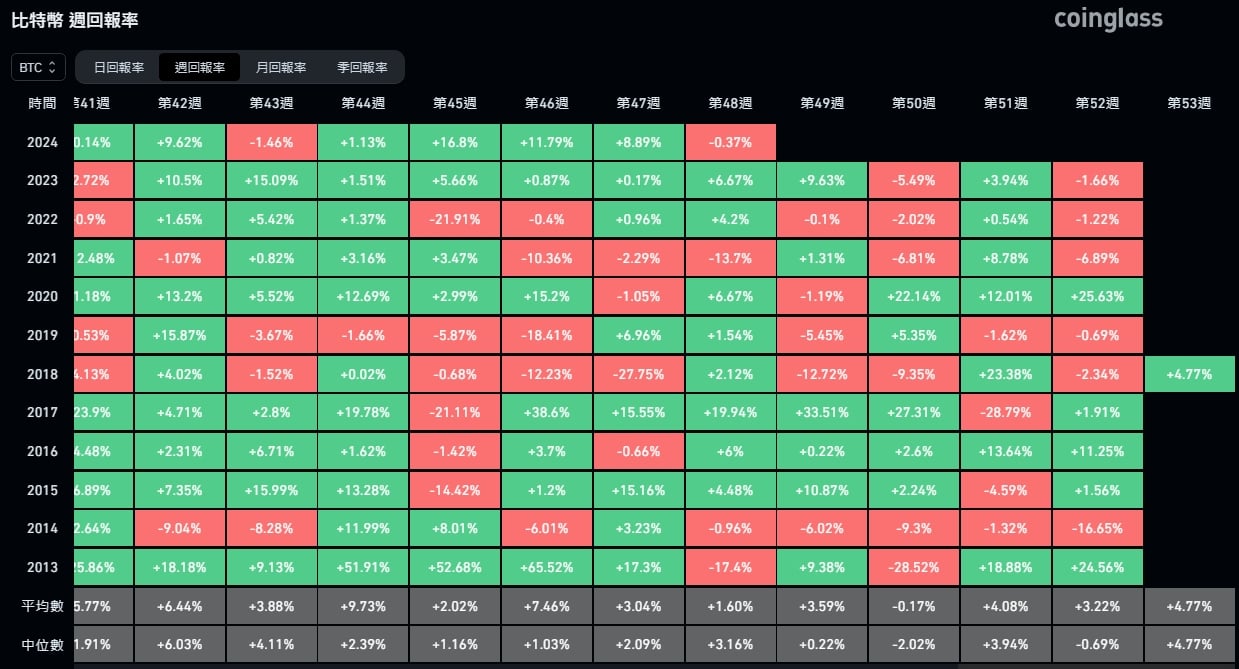Click the 2024 week 48 cell -0.37%
Image resolution: width=1239 pixels, height=669 pixels.
pyautogui.click(x=730, y=142)
